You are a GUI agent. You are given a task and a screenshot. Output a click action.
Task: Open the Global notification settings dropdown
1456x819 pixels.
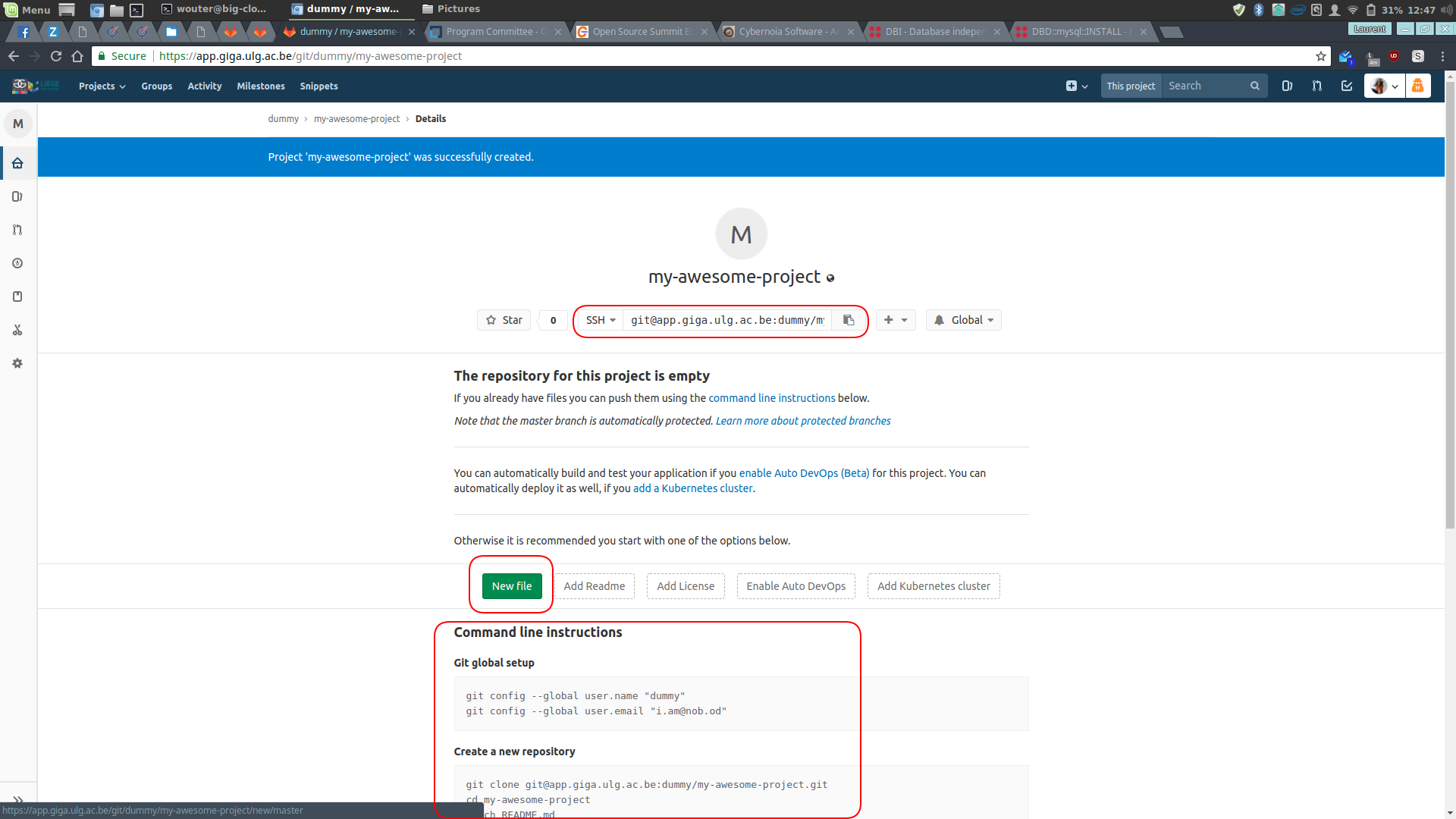[964, 320]
